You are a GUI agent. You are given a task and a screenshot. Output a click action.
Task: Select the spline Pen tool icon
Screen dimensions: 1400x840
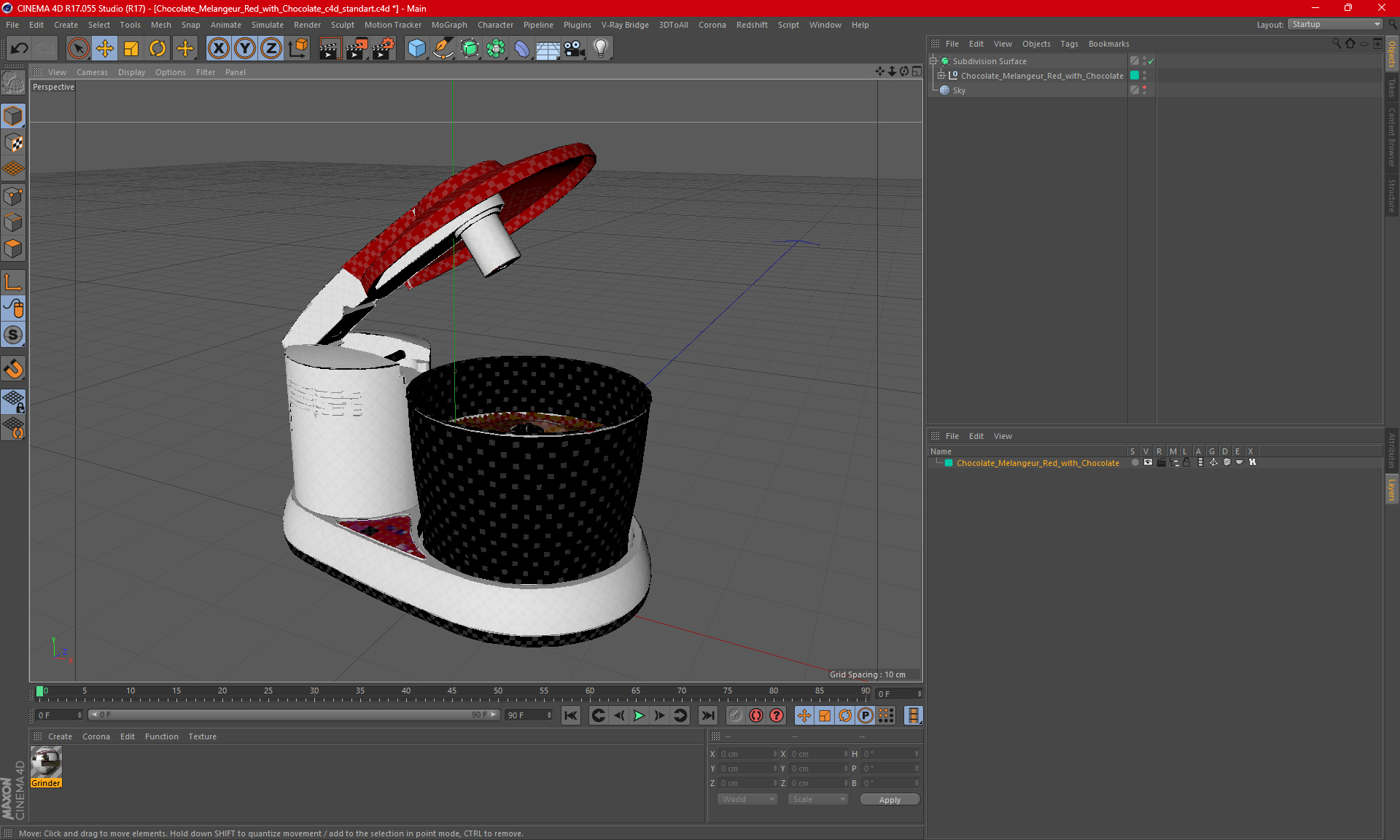click(x=443, y=49)
